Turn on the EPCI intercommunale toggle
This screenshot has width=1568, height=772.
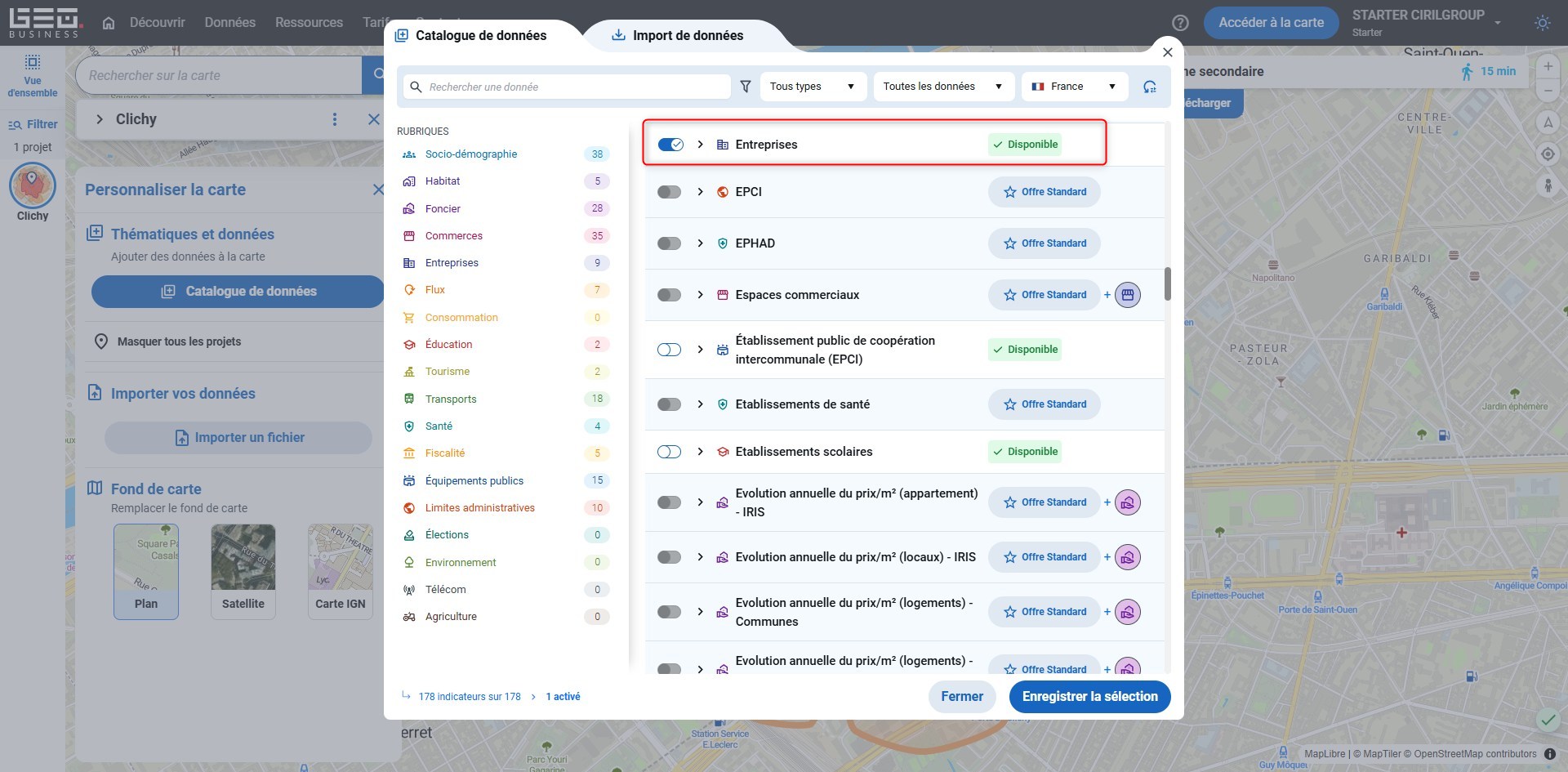tap(669, 350)
